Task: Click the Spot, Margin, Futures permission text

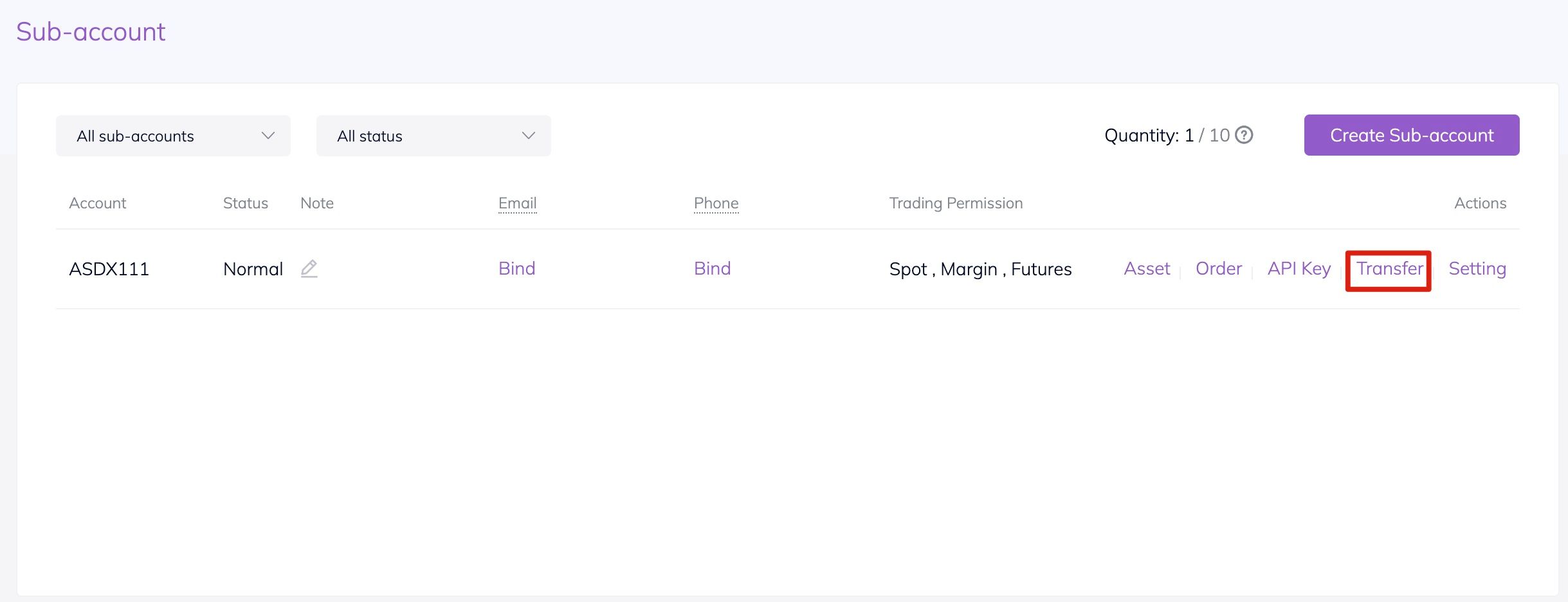Action: coord(980,269)
